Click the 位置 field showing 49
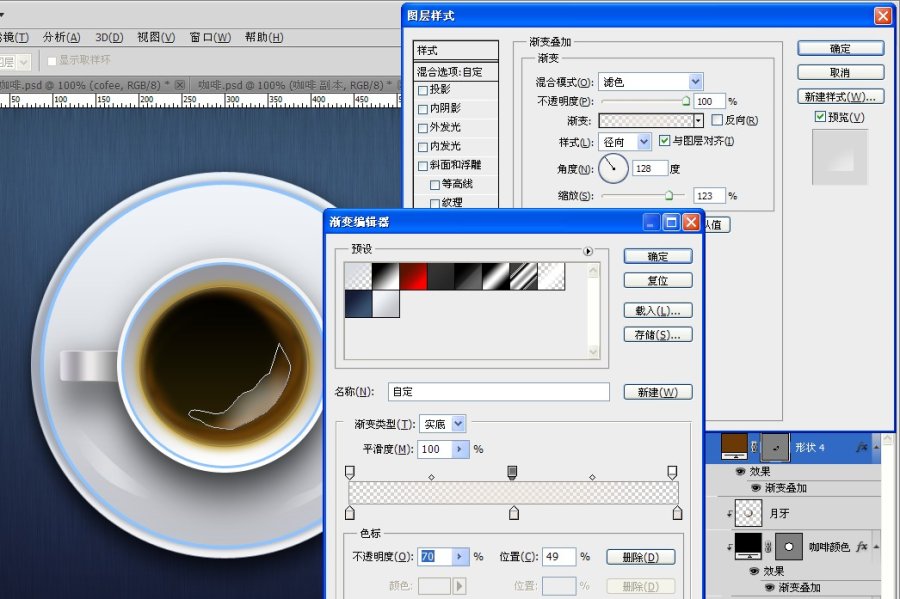Screen dimensions: 900x599 tap(558, 557)
